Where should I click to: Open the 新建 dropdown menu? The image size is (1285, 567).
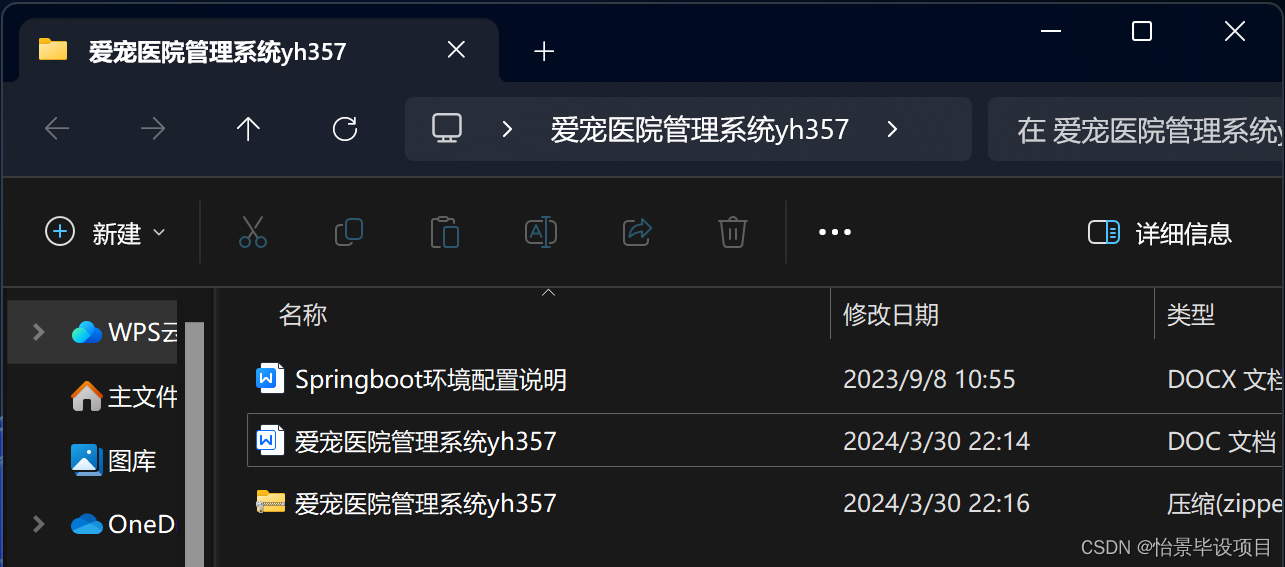(x=105, y=233)
